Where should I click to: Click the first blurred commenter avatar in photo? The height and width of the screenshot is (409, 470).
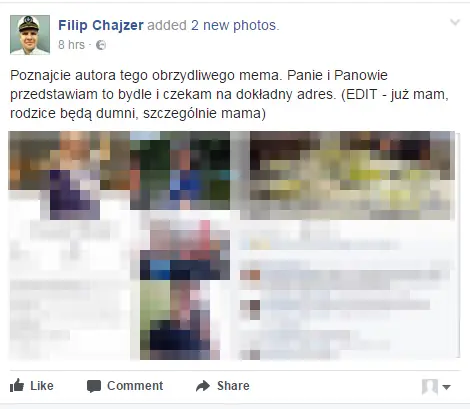[250, 275]
